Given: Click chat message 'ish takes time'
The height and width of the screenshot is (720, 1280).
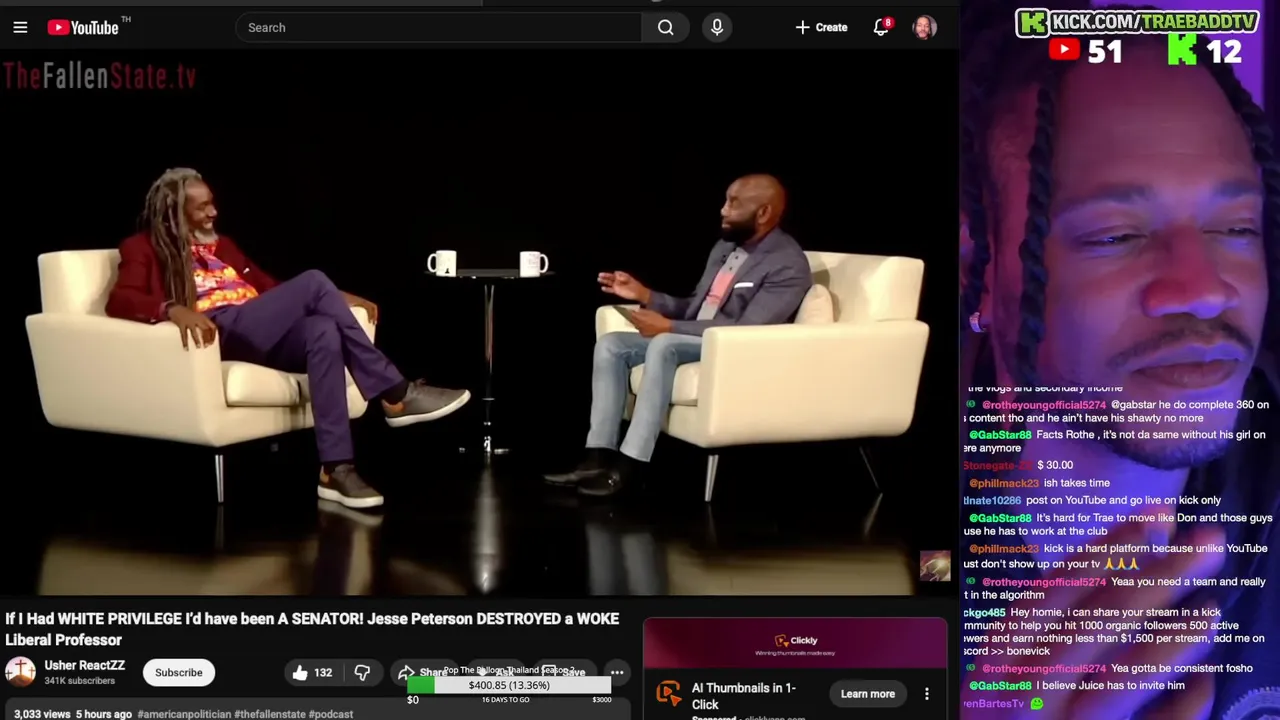Looking at the screenshot, I should coord(1077,483).
